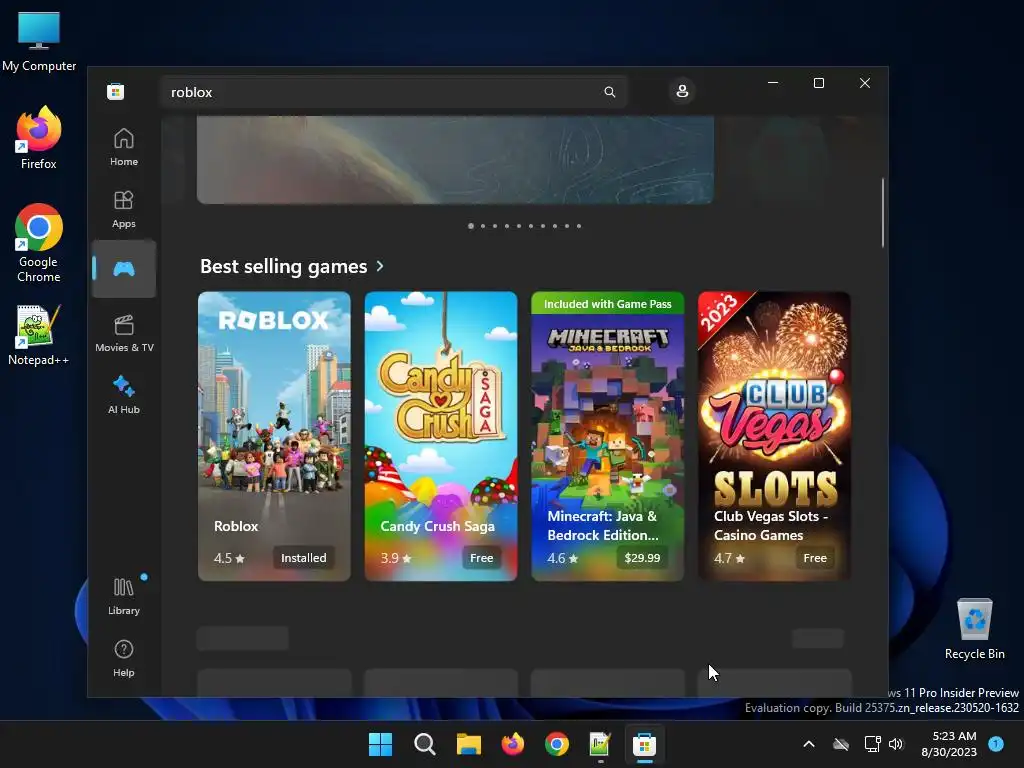
Task: Open the Best selling games heading
Action: (283, 266)
